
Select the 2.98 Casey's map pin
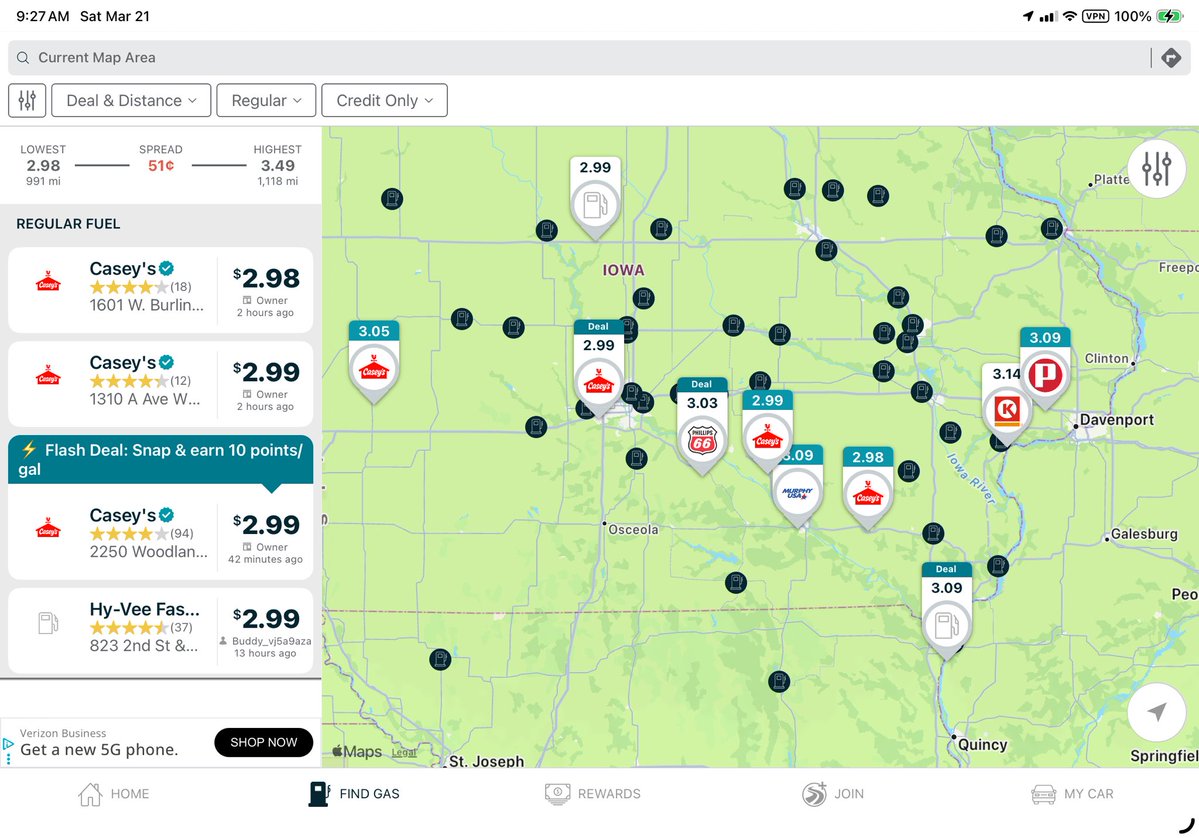(868, 488)
